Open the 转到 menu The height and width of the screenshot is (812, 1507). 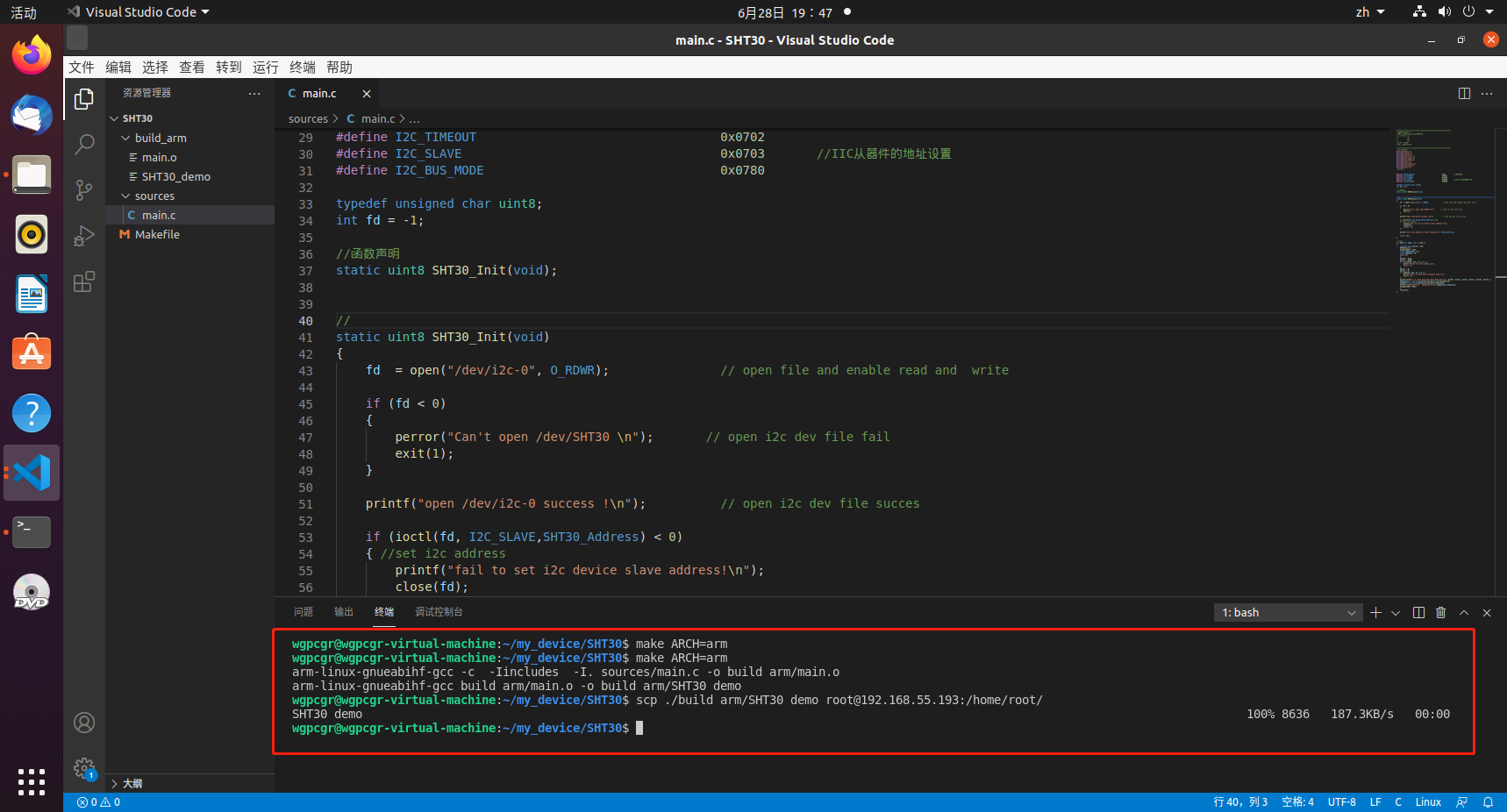click(229, 68)
